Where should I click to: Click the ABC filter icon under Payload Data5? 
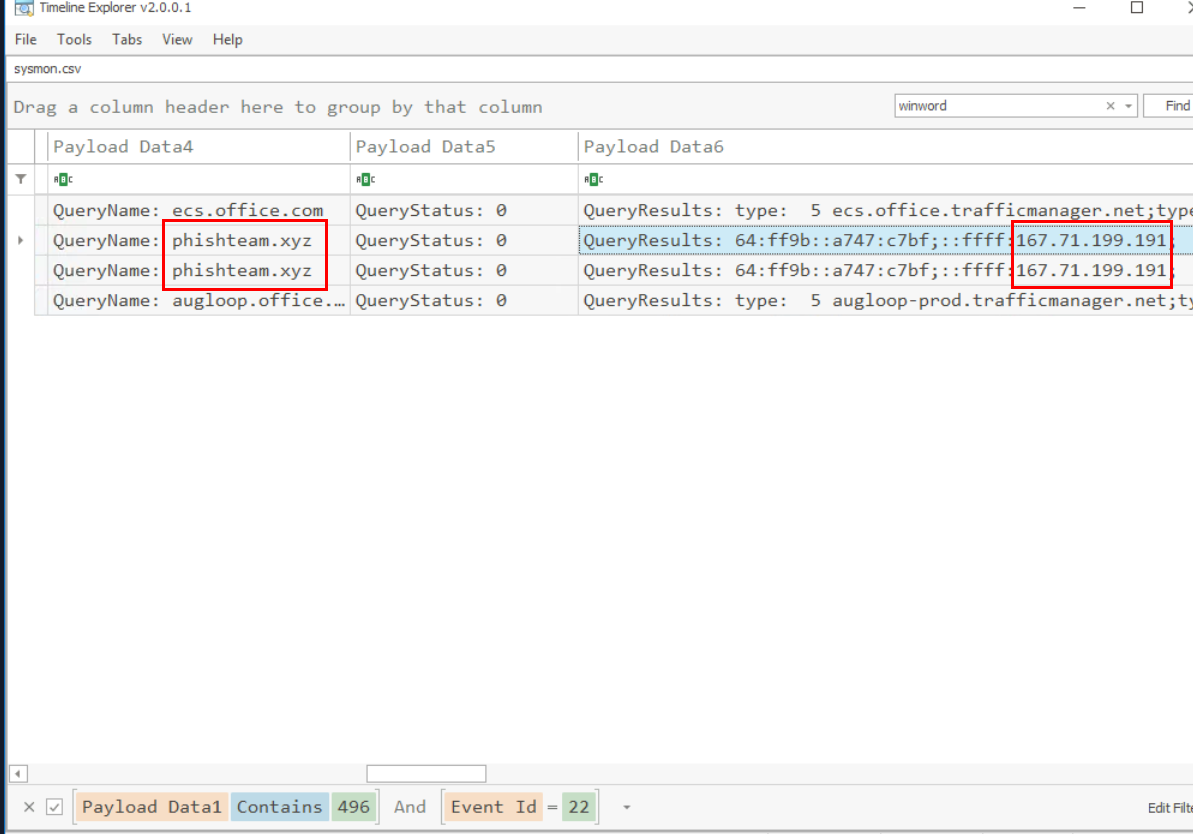pos(365,180)
